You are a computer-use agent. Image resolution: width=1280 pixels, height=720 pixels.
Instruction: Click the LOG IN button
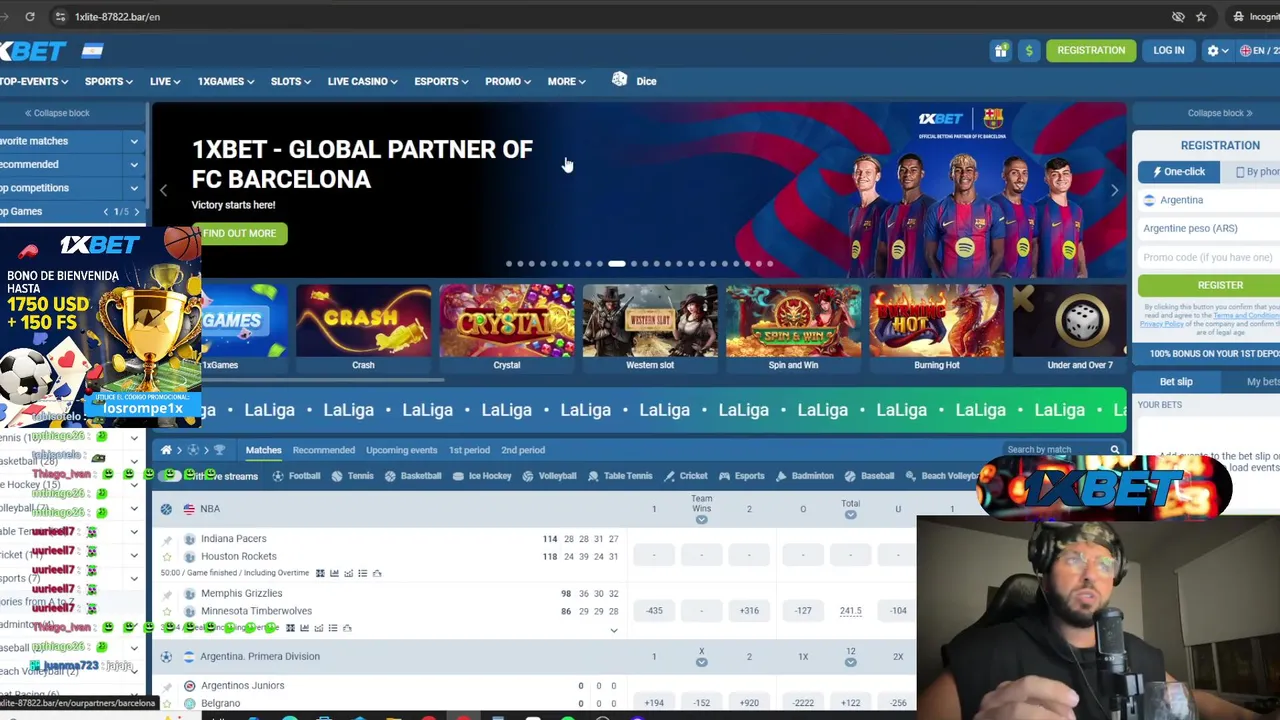(1168, 50)
